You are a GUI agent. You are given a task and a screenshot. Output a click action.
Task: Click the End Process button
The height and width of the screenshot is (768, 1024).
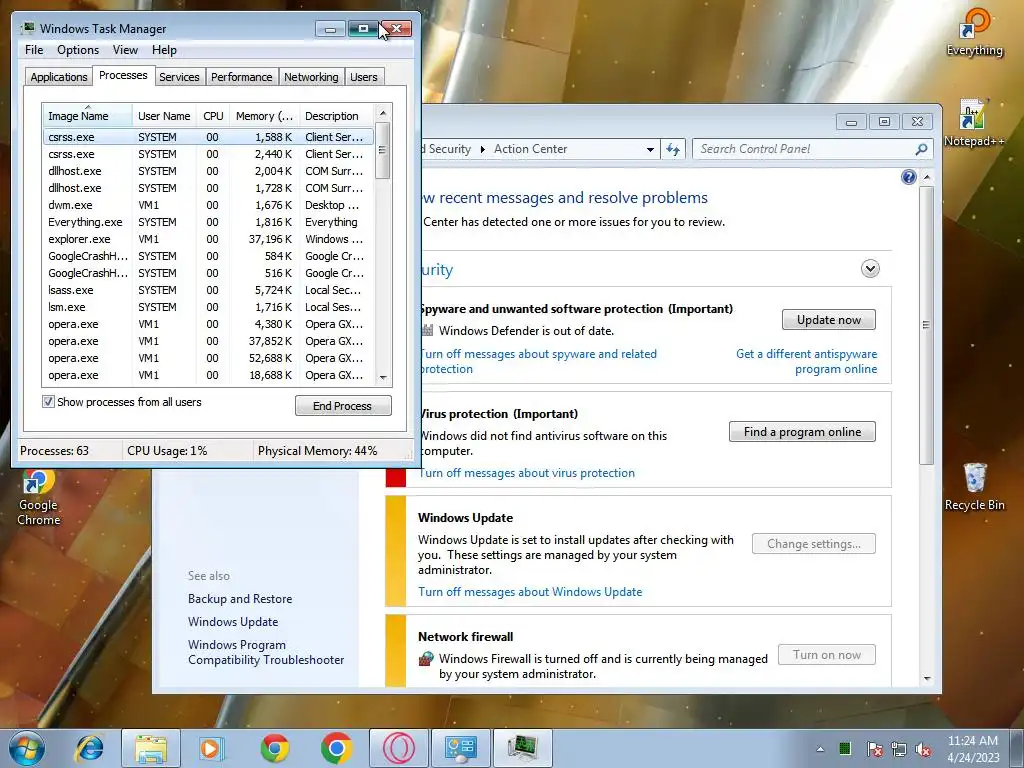(343, 406)
